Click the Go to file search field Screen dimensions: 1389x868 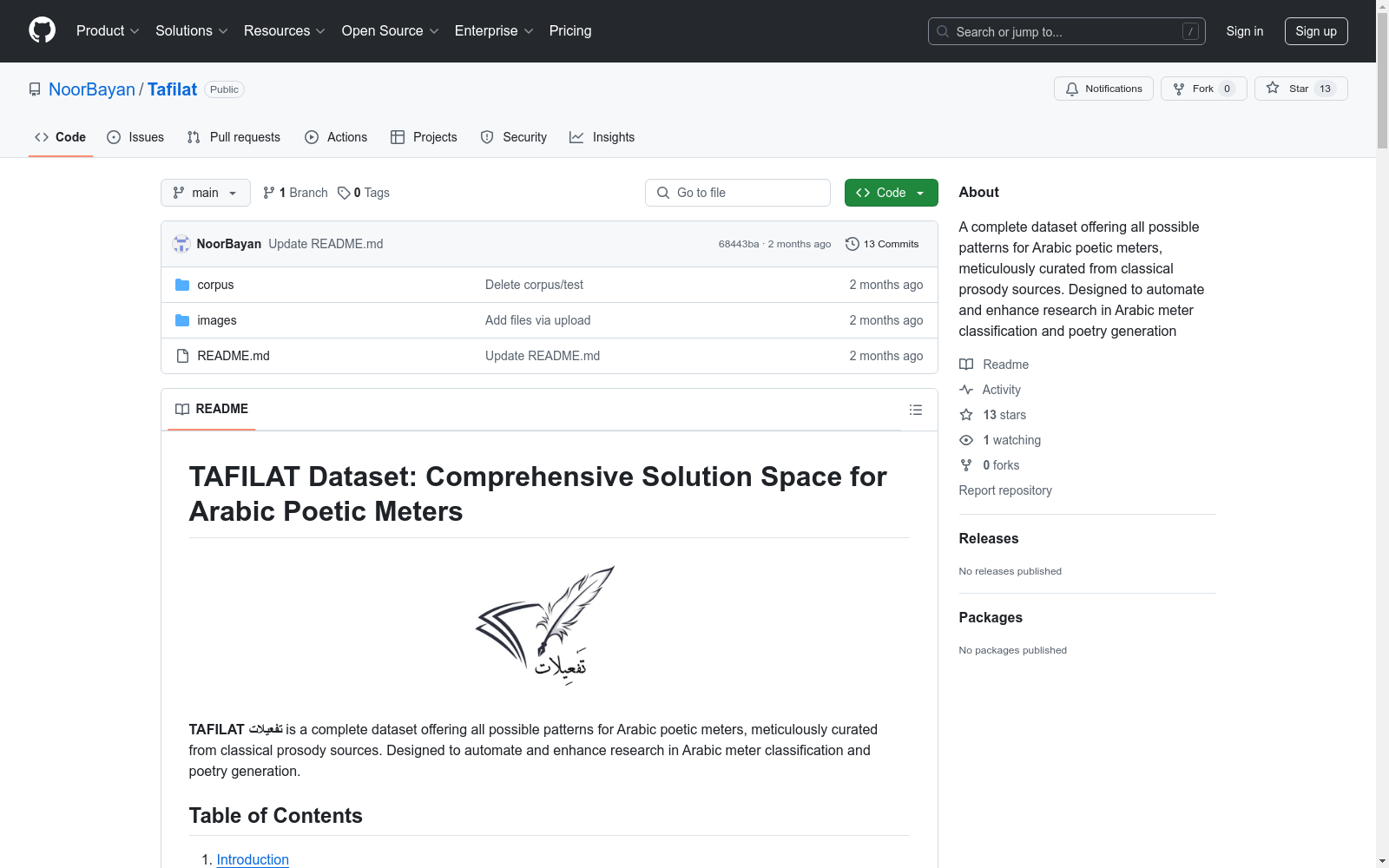738,193
